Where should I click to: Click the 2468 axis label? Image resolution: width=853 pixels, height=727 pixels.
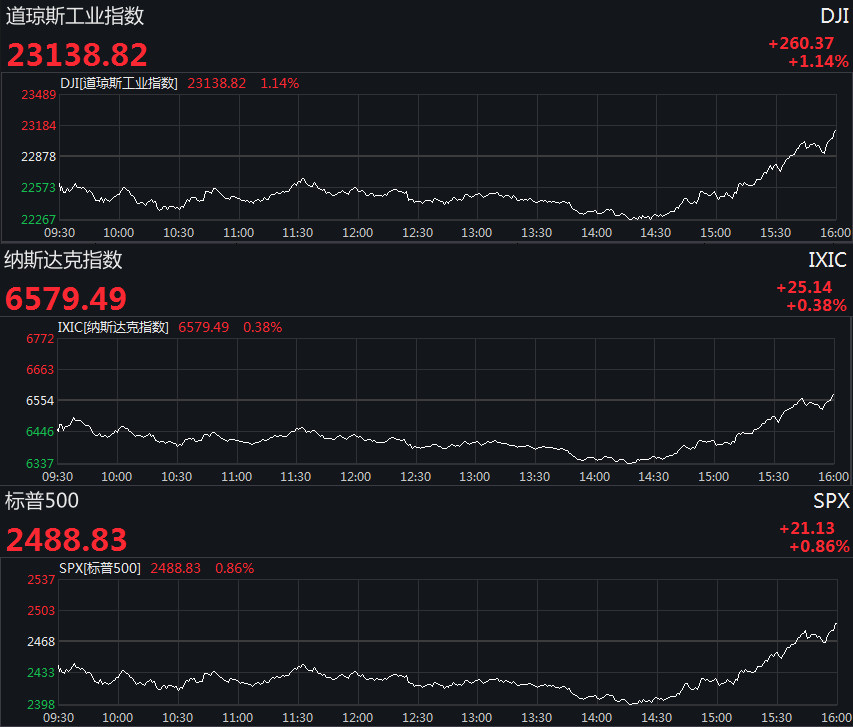tap(41, 642)
